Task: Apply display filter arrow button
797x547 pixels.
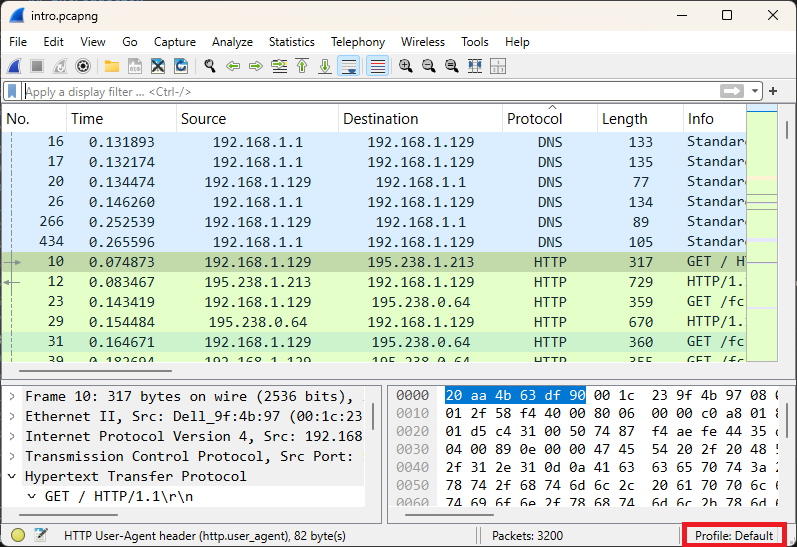Action: (732, 92)
